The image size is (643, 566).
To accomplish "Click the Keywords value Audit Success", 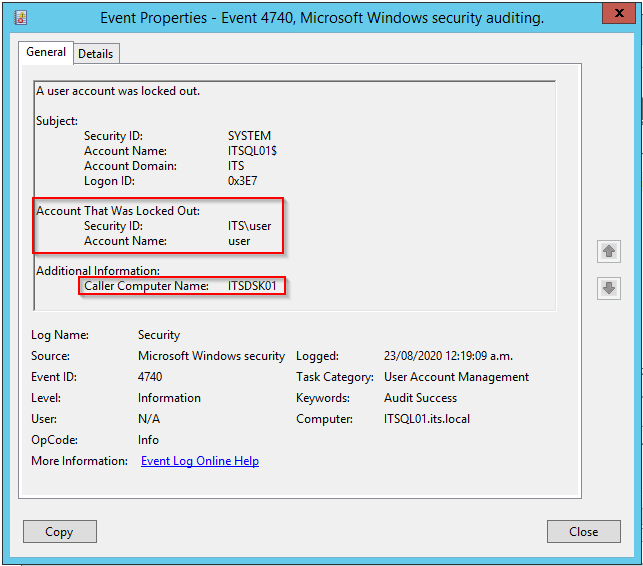I will click(x=421, y=398).
